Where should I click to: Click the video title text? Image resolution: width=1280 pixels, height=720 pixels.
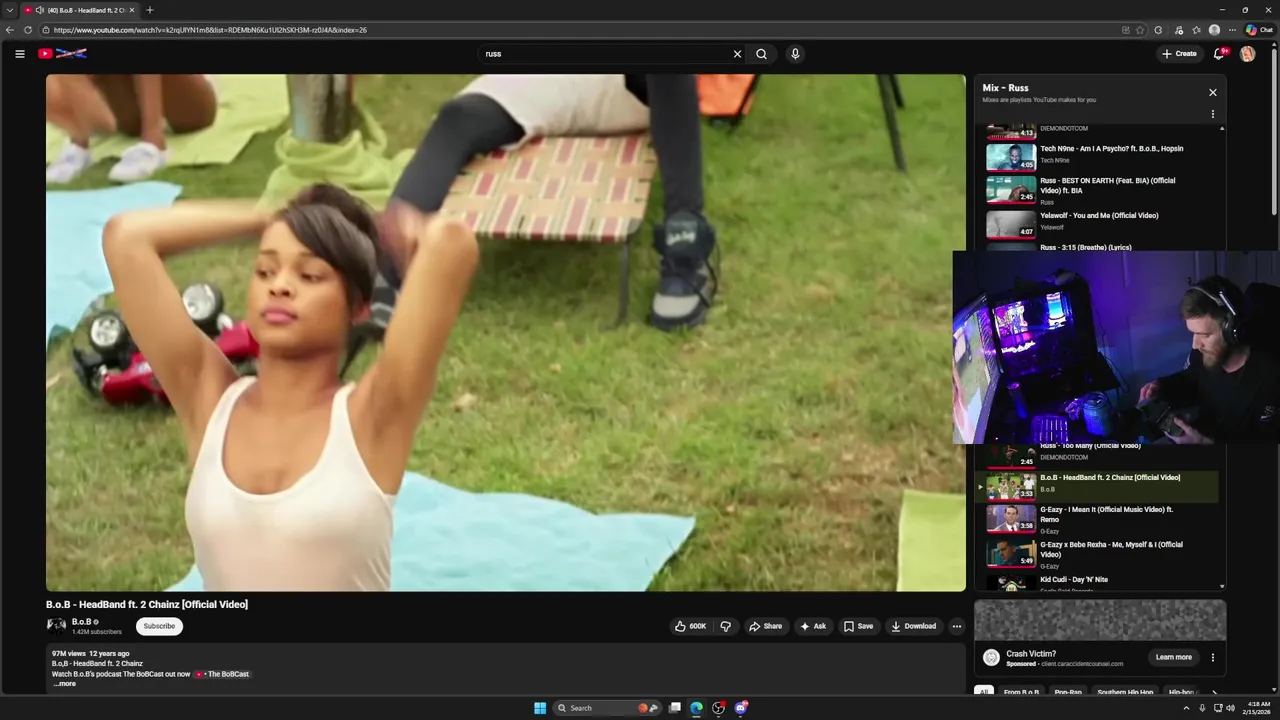[x=147, y=604]
